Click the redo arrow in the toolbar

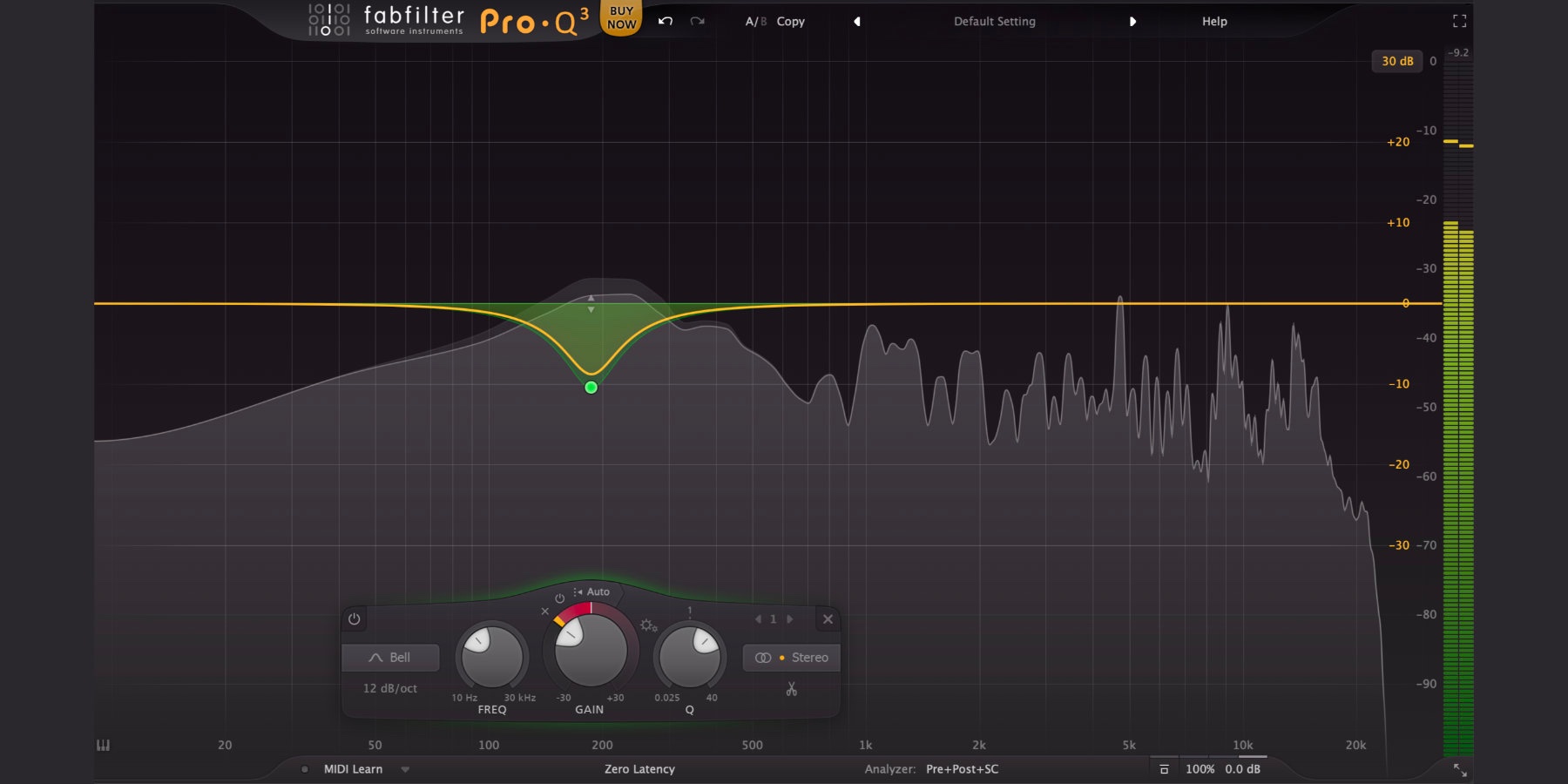tap(697, 22)
